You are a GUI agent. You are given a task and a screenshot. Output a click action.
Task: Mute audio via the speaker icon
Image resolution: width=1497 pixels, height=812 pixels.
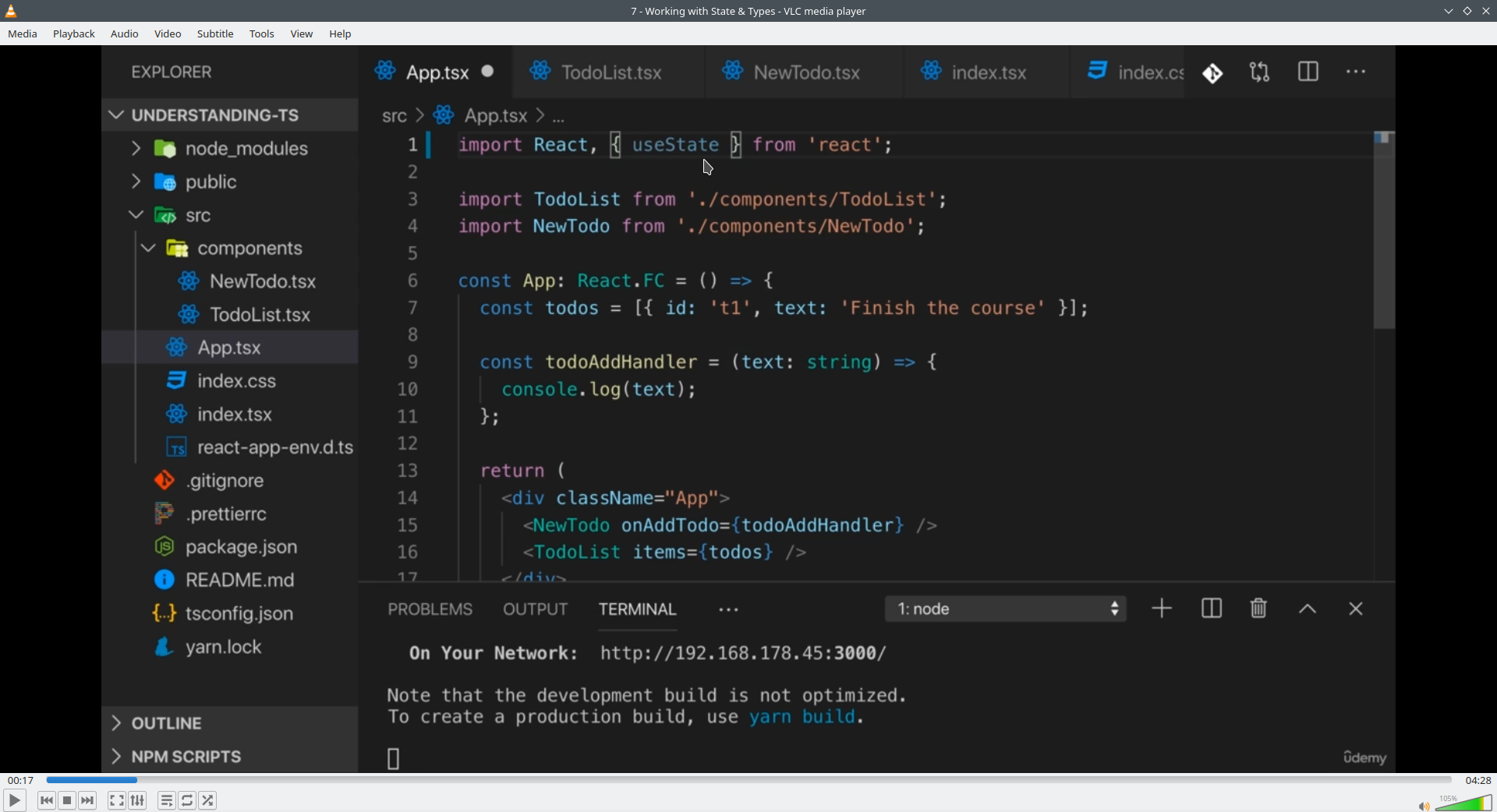[x=1424, y=805]
